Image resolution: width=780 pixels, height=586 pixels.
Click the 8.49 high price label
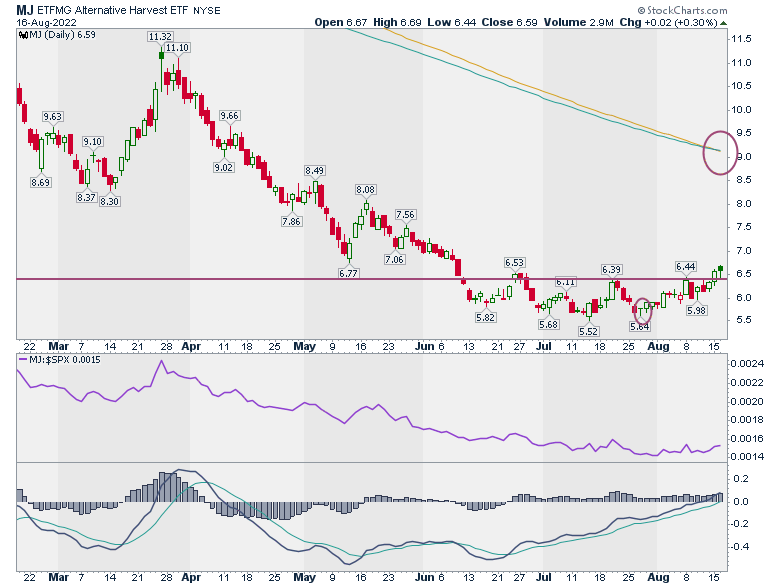[x=314, y=170]
